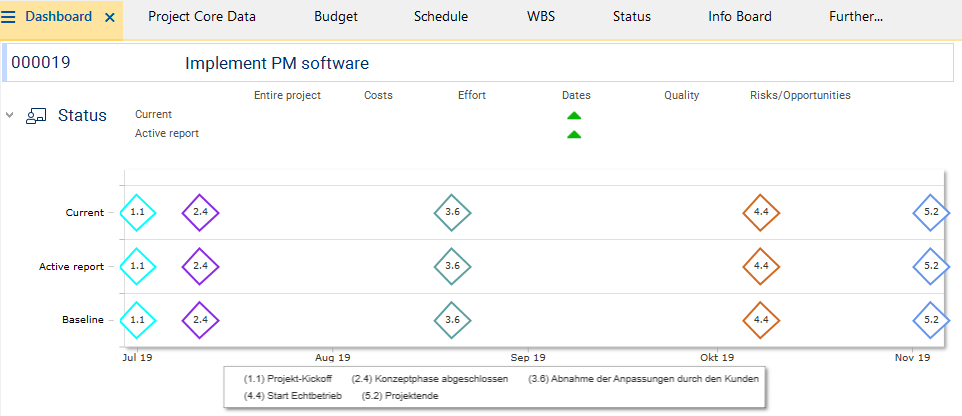Click the Active report green Dates arrow

(x=574, y=134)
